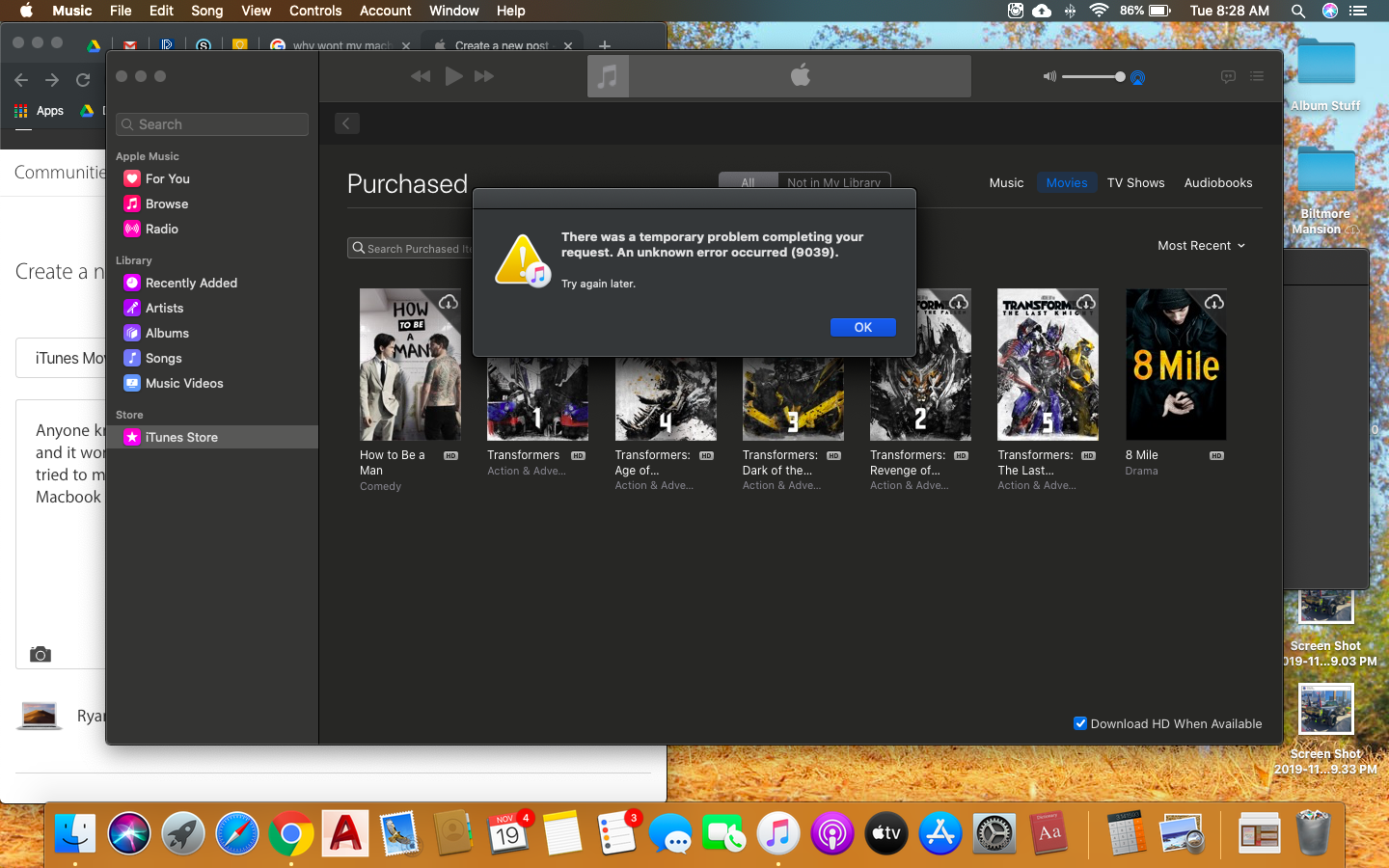Show the Up Next list icon
This screenshot has height=868, width=1389.
coord(1257,76)
